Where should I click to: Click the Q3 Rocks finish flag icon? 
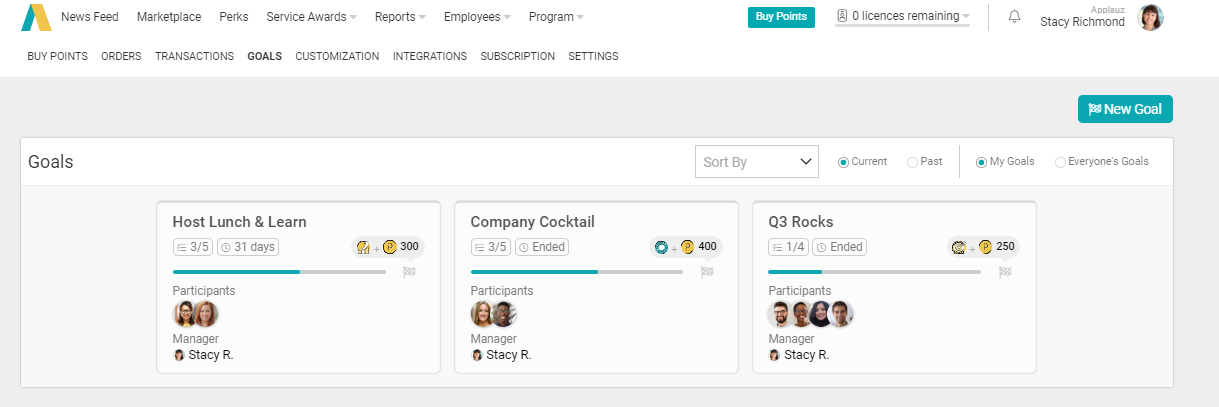(x=1005, y=272)
